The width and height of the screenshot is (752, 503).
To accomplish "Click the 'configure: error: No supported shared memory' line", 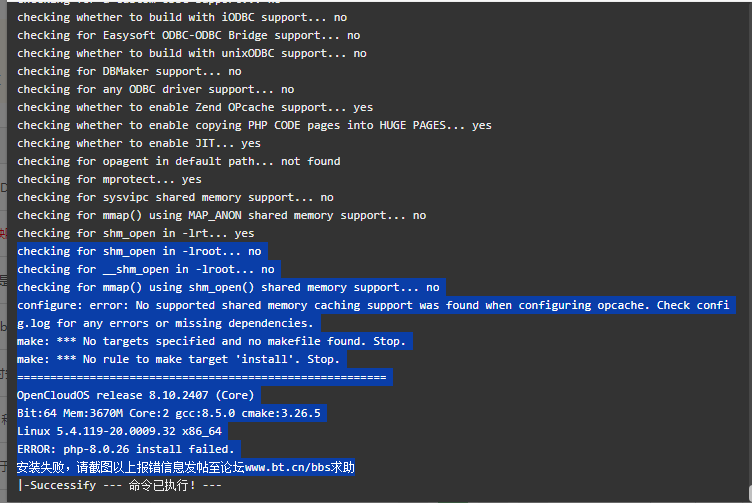I will pyautogui.click(x=373, y=305).
